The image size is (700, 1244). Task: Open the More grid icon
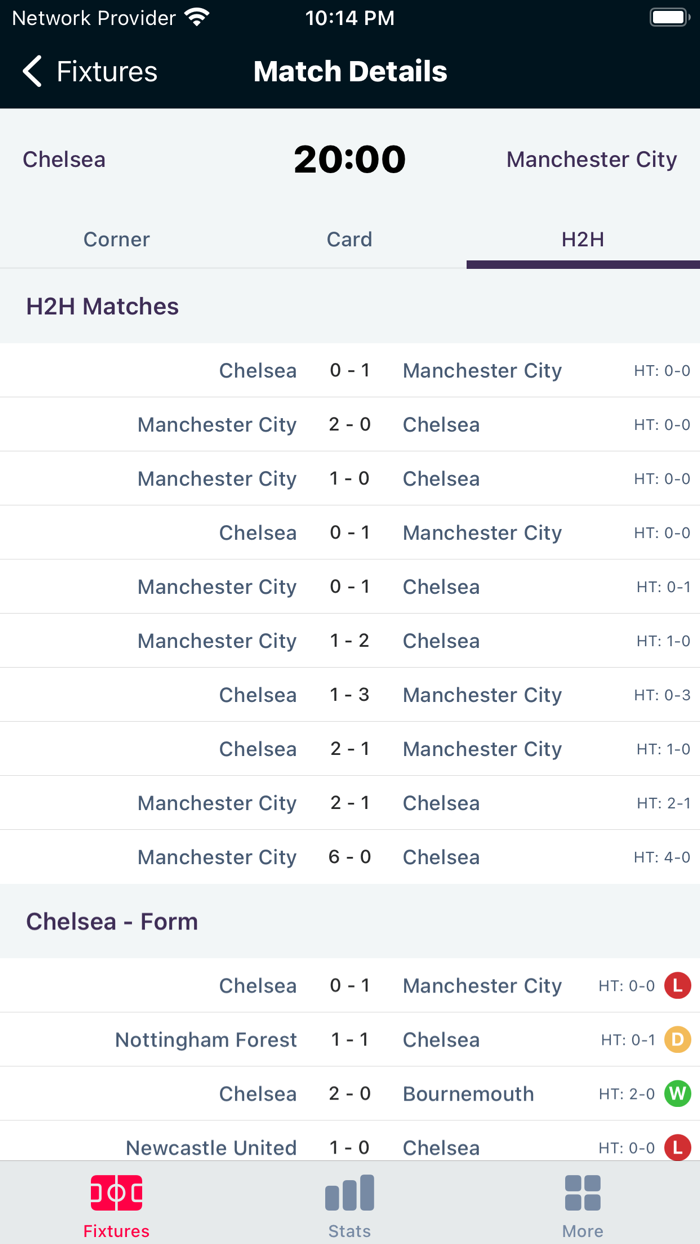pos(582,1193)
